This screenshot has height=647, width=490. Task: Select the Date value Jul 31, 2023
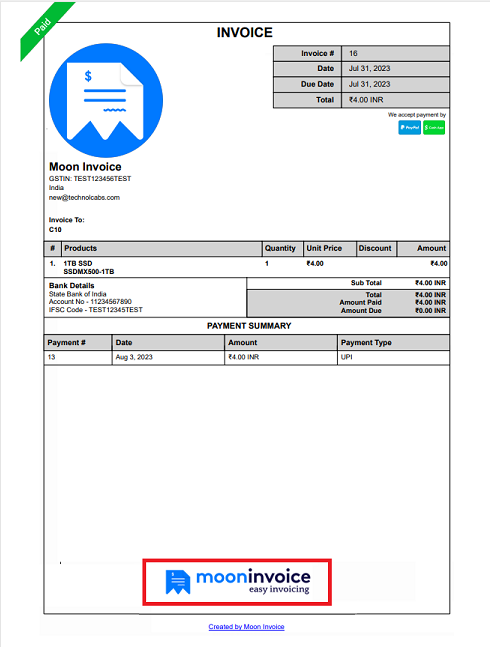[x=370, y=68]
